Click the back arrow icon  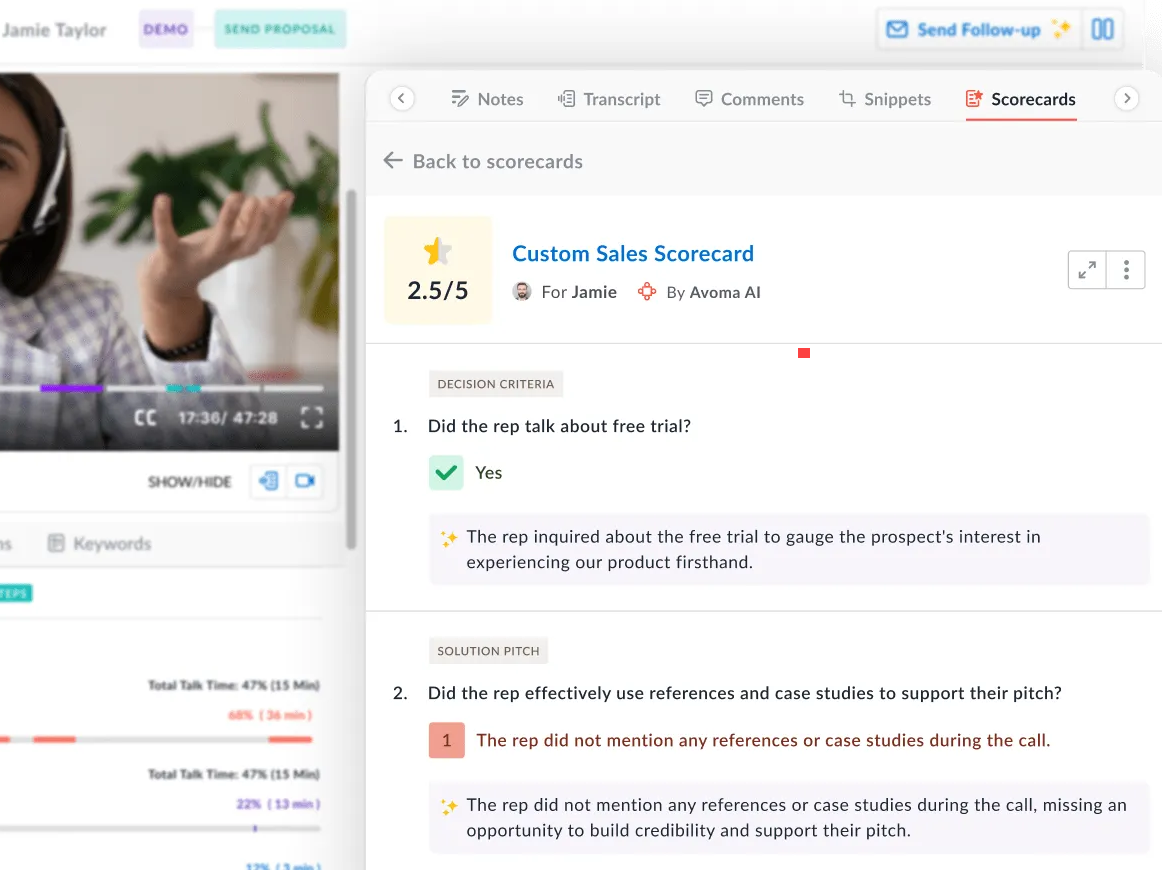(393, 160)
